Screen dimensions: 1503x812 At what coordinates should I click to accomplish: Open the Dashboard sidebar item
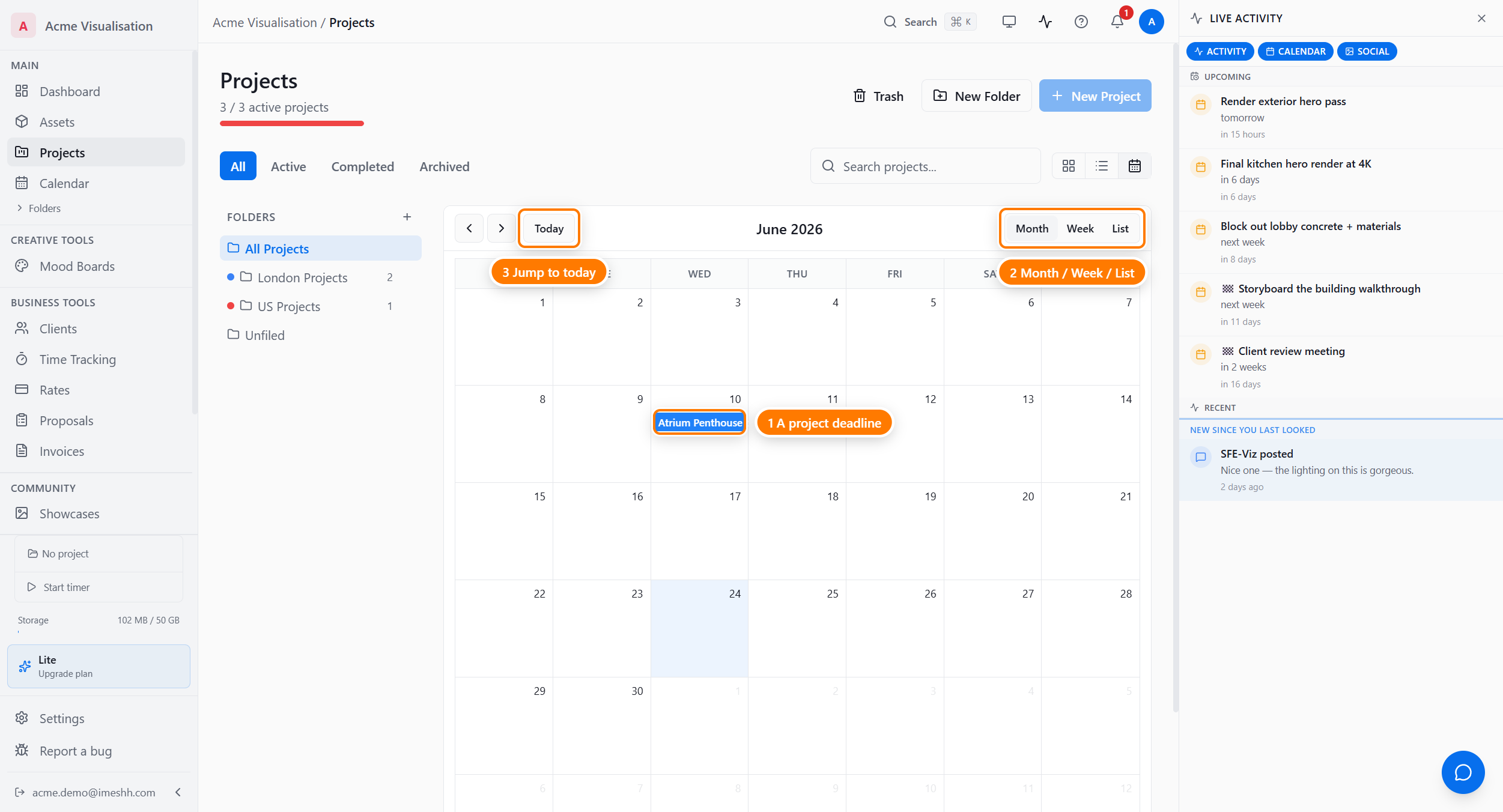[x=96, y=91]
